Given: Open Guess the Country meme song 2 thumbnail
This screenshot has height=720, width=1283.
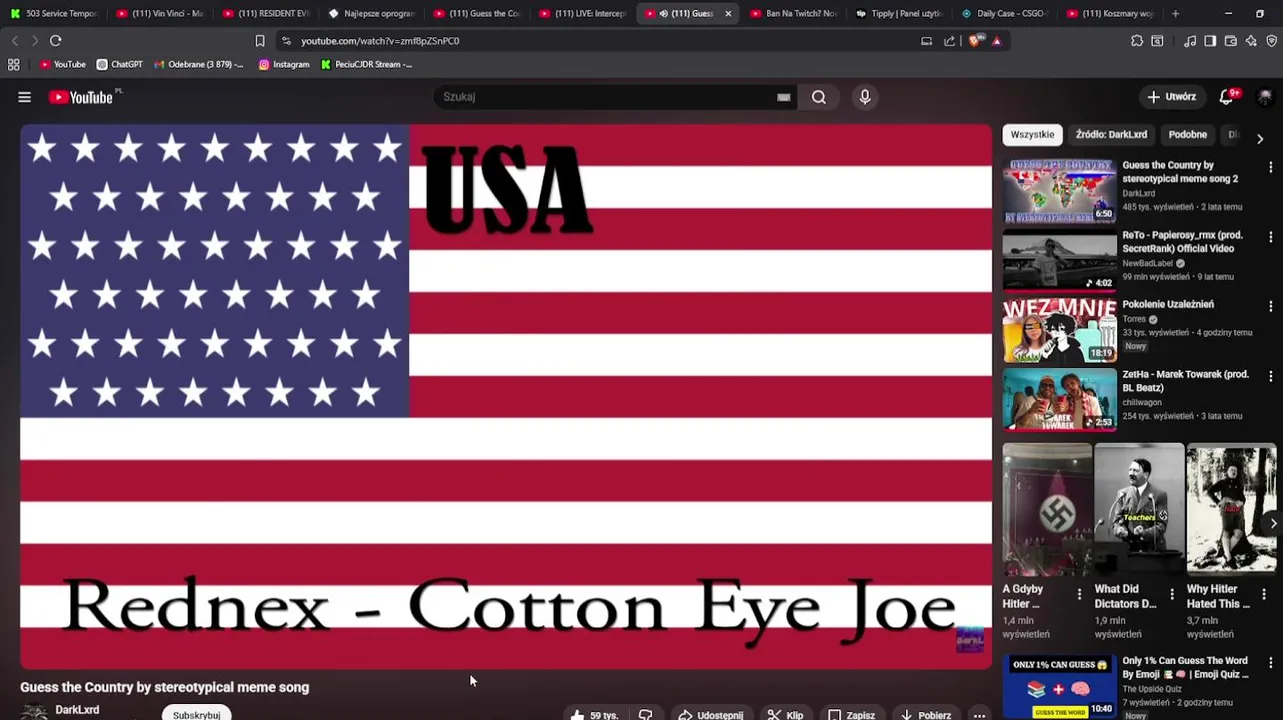Looking at the screenshot, I should click(x=1060, y=190).
